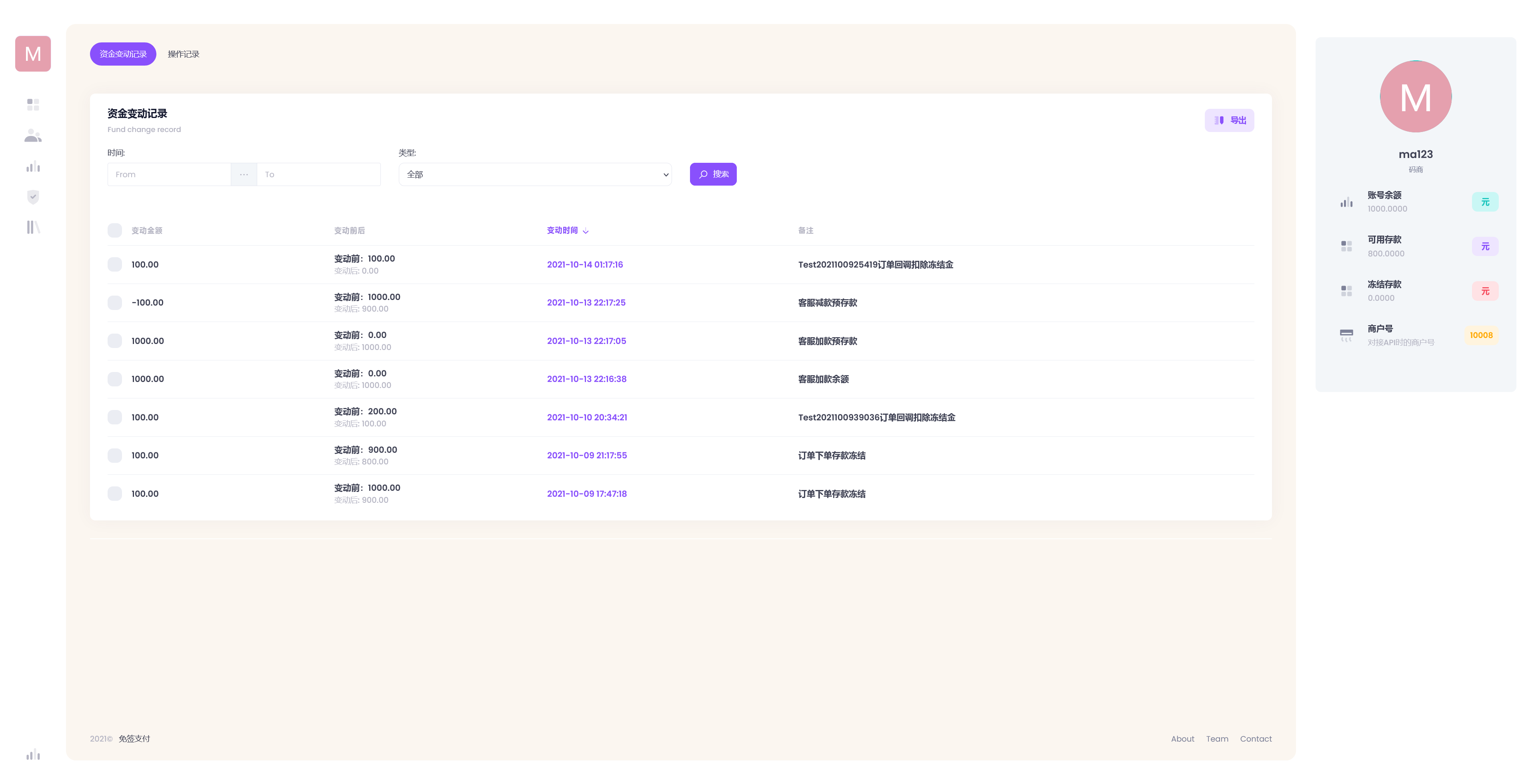Click the 账号余额 bar chart icon
Screen dimensions: 1536x784
coord(1346,202)
